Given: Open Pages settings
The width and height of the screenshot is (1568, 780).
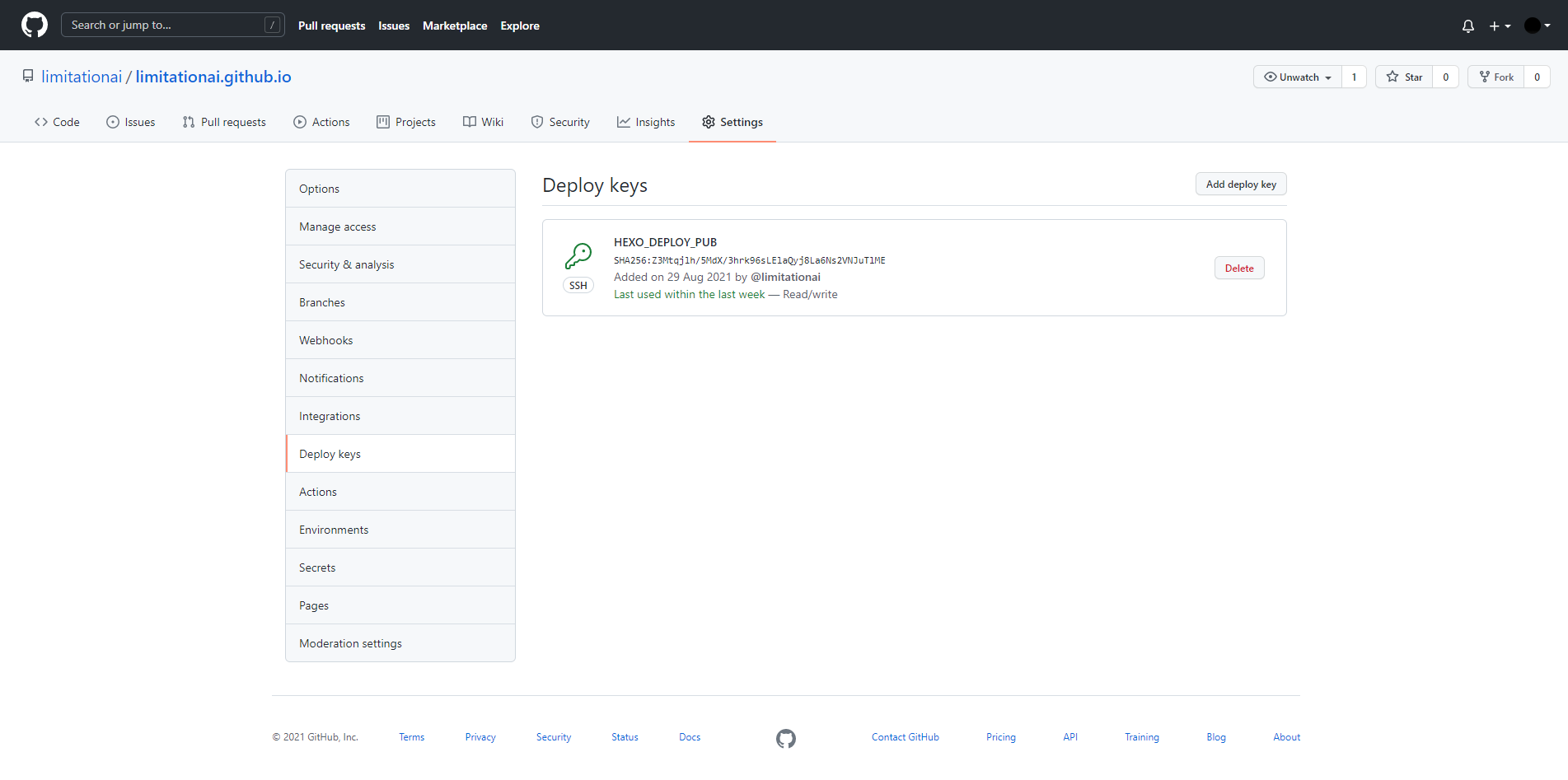Looking at the screenshot, I should click(400, 605).
